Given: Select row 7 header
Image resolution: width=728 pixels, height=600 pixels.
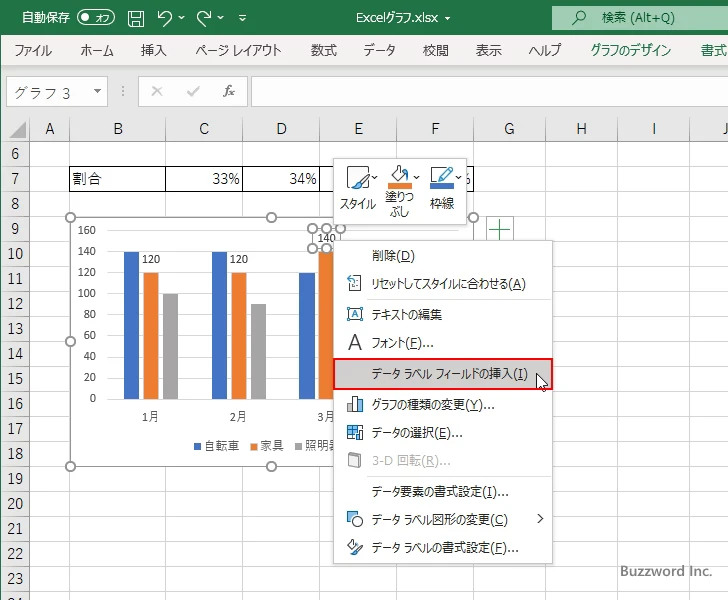Looking at the screenshot, I should coord(15,179).
